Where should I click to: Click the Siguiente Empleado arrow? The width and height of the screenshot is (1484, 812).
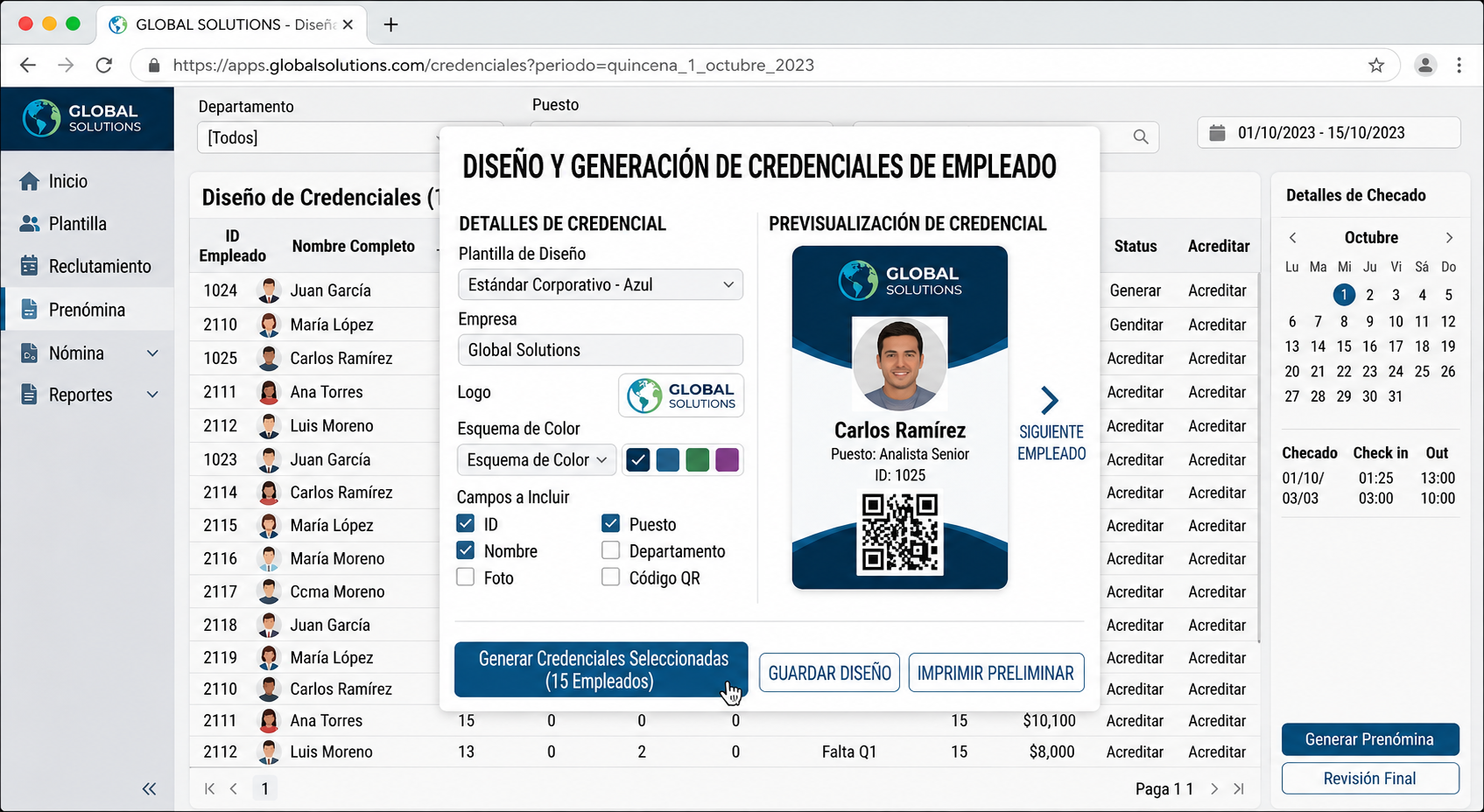[x=1050, y=400]
